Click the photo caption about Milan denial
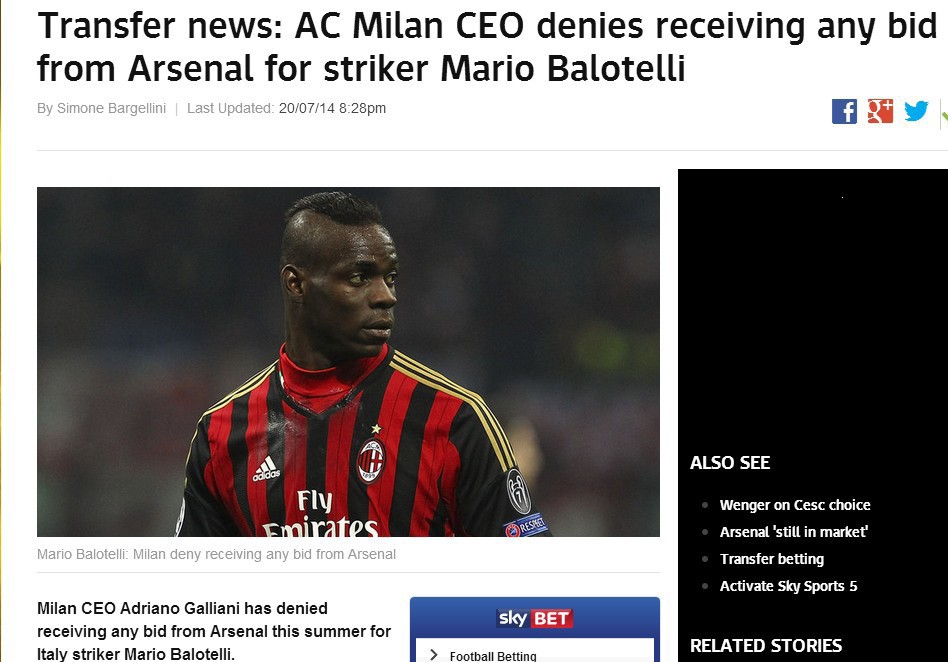The height and width of the screenshot is (662, 948). [216, 554]
